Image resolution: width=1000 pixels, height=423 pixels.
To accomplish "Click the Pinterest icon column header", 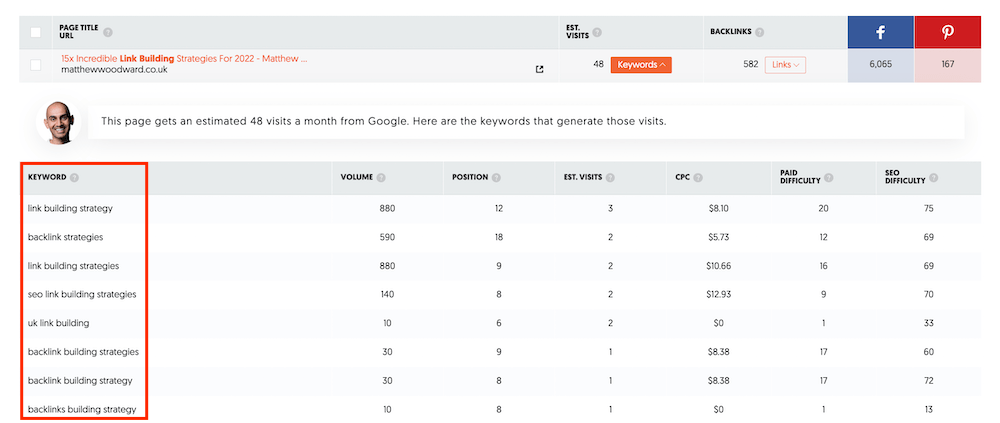I will click(947, 32).
